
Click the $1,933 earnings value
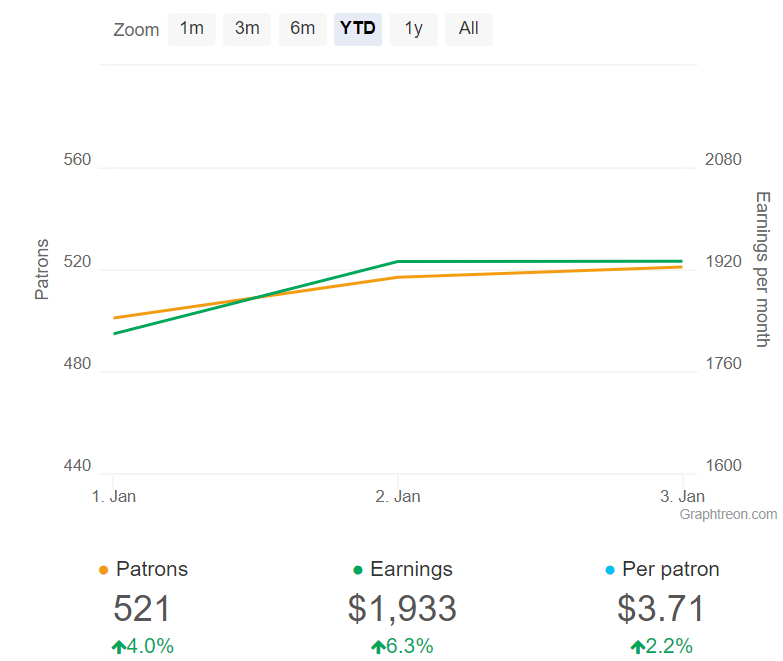coord(402,609)
